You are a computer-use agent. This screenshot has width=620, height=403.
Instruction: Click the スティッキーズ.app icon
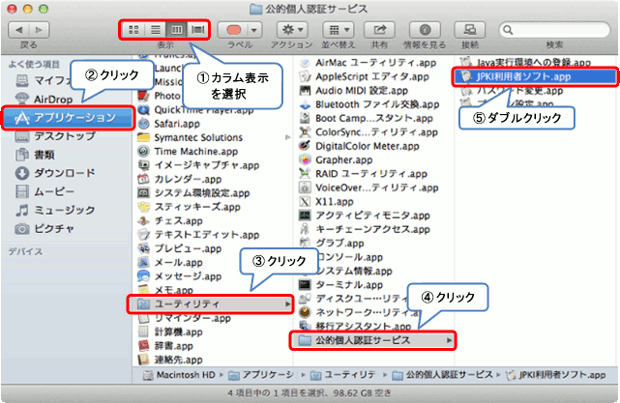pyautogui.click(x=143, y=207)
